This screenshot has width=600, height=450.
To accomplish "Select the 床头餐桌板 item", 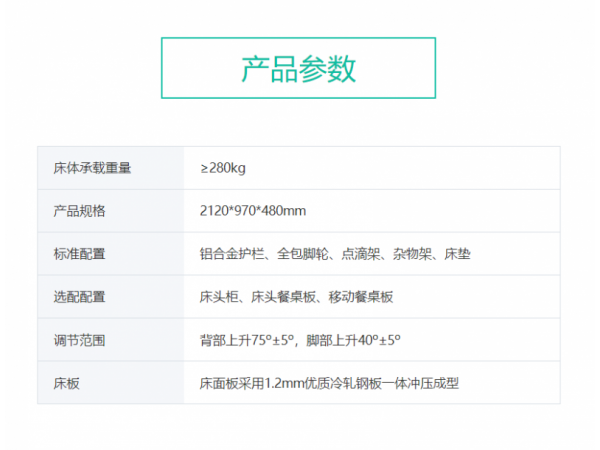I will pos(284,297).
